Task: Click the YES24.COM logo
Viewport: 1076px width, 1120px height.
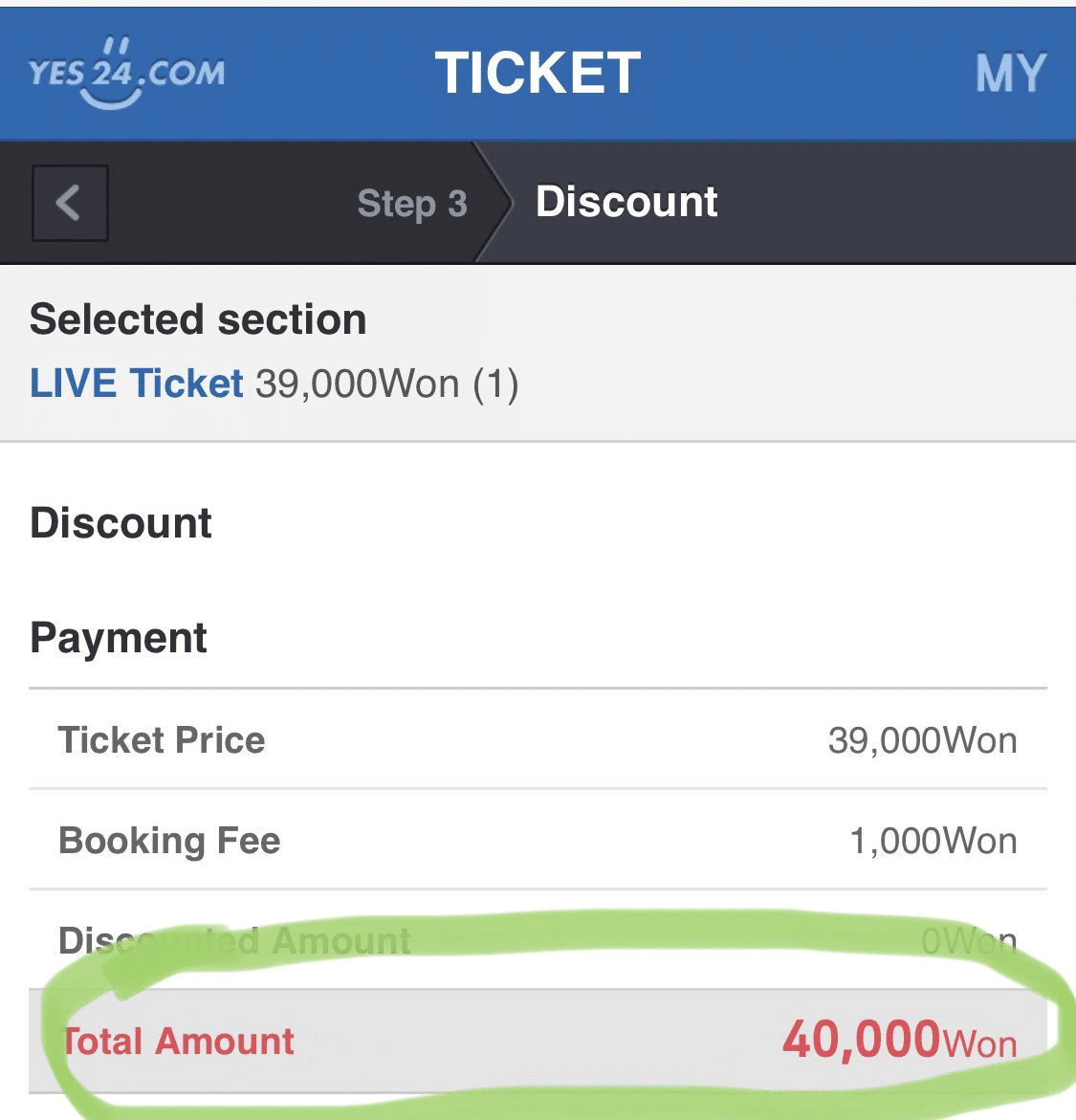Action: click(x=127, y=74)
